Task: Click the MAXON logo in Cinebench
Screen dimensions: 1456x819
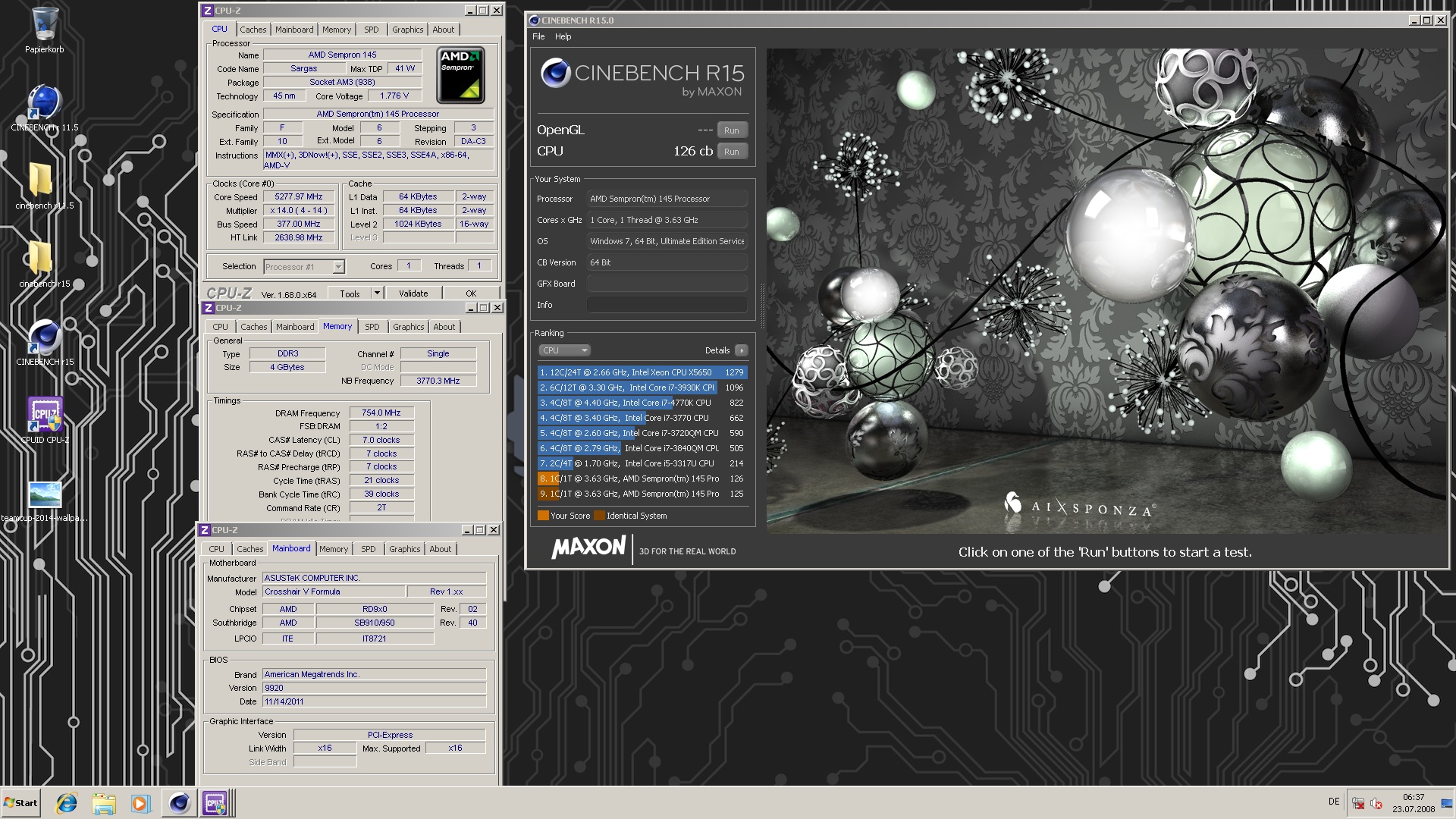Action: [x=589, y=548]
